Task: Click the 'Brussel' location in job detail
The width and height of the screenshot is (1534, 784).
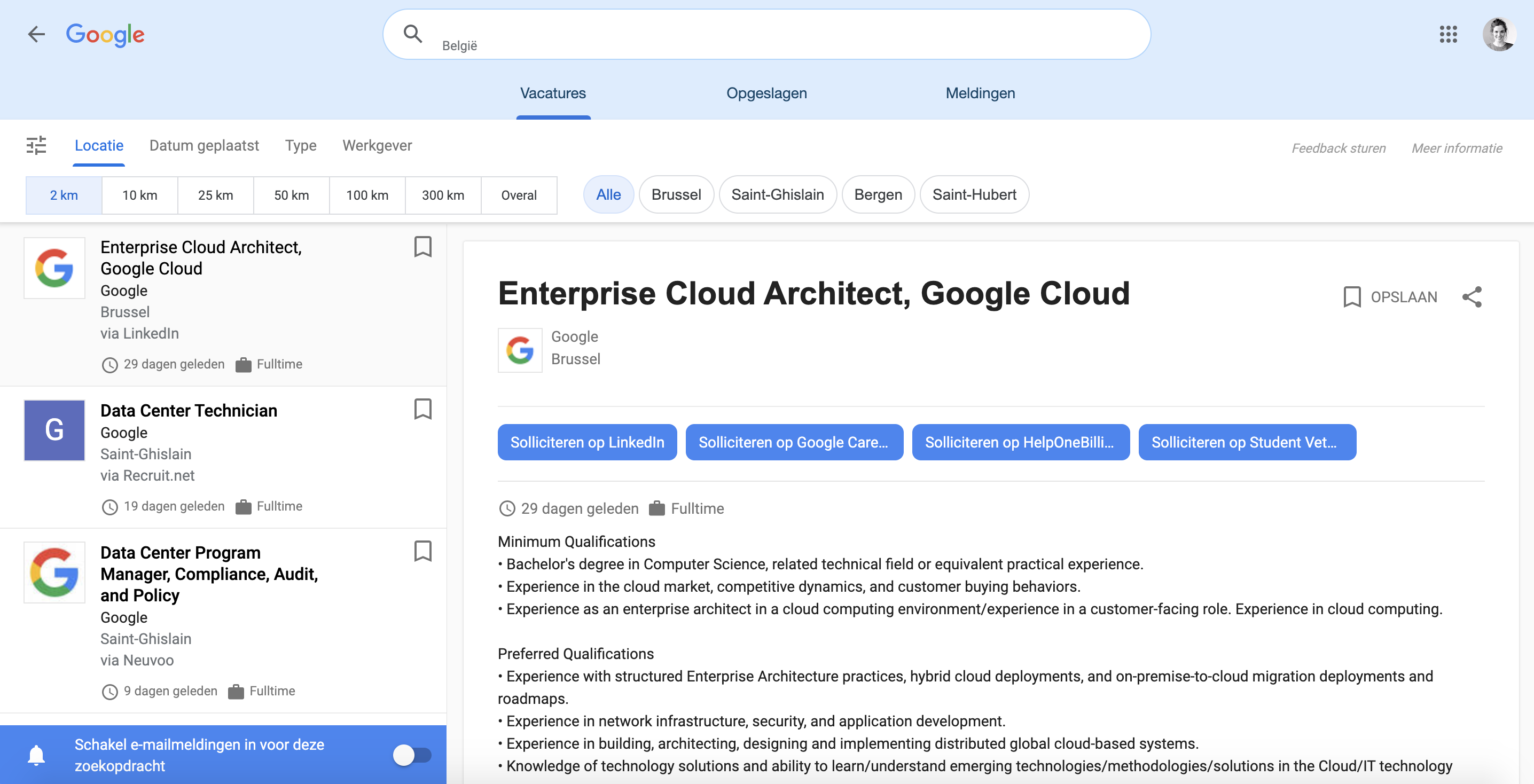Action: click(x=575, y=359)
